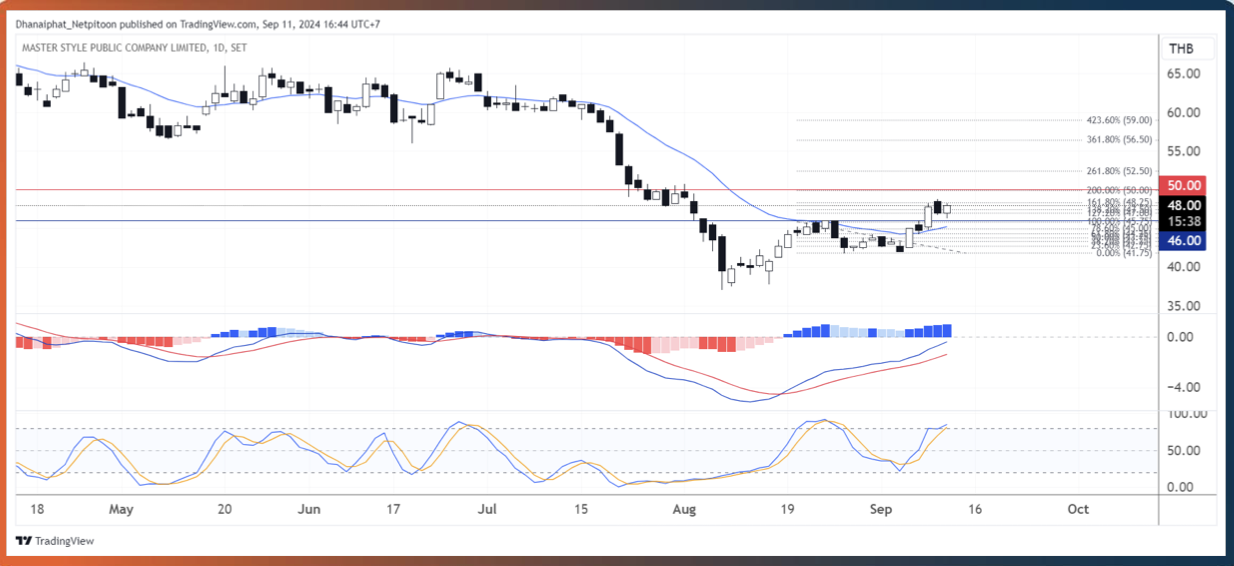This screenshot has width=1234, height=566.
Task: Select the chart title MASTER STYLE PUBLIC COMPANY LIMITED
Action: pyautogui.click(x=113, y=47)
